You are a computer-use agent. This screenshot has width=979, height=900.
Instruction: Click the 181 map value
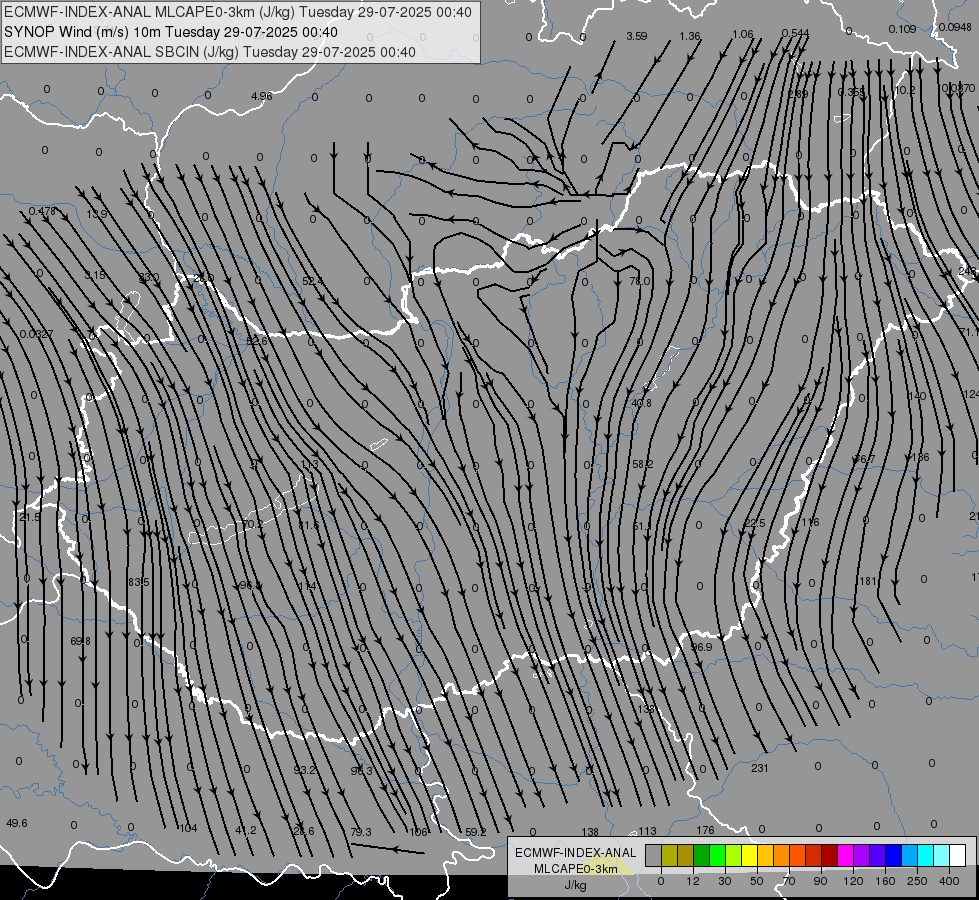coord(868,581)
